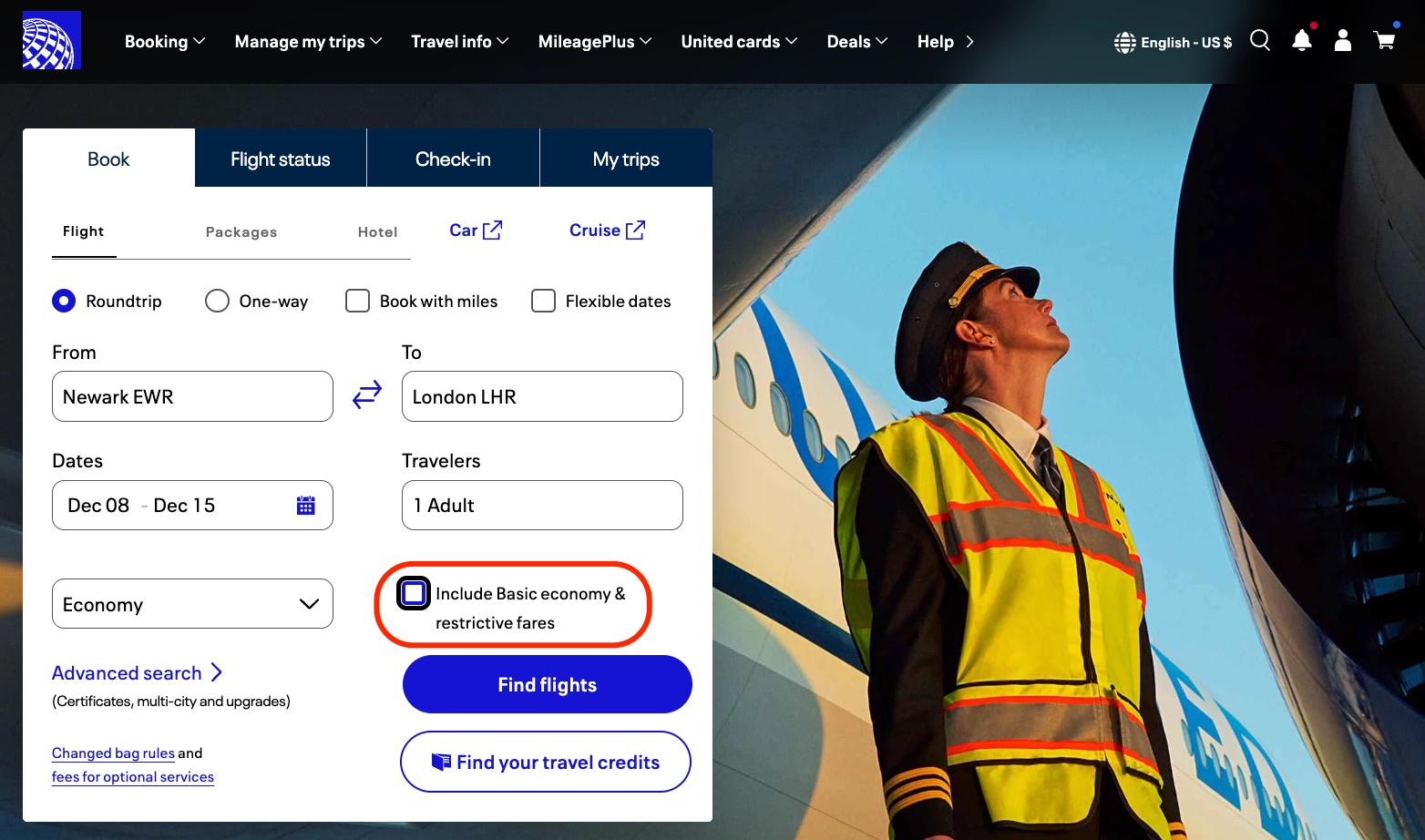Switch to the Flight status tab
Image resolution: width=1425 pixels, height=840 pixels.
pos(281,159)
